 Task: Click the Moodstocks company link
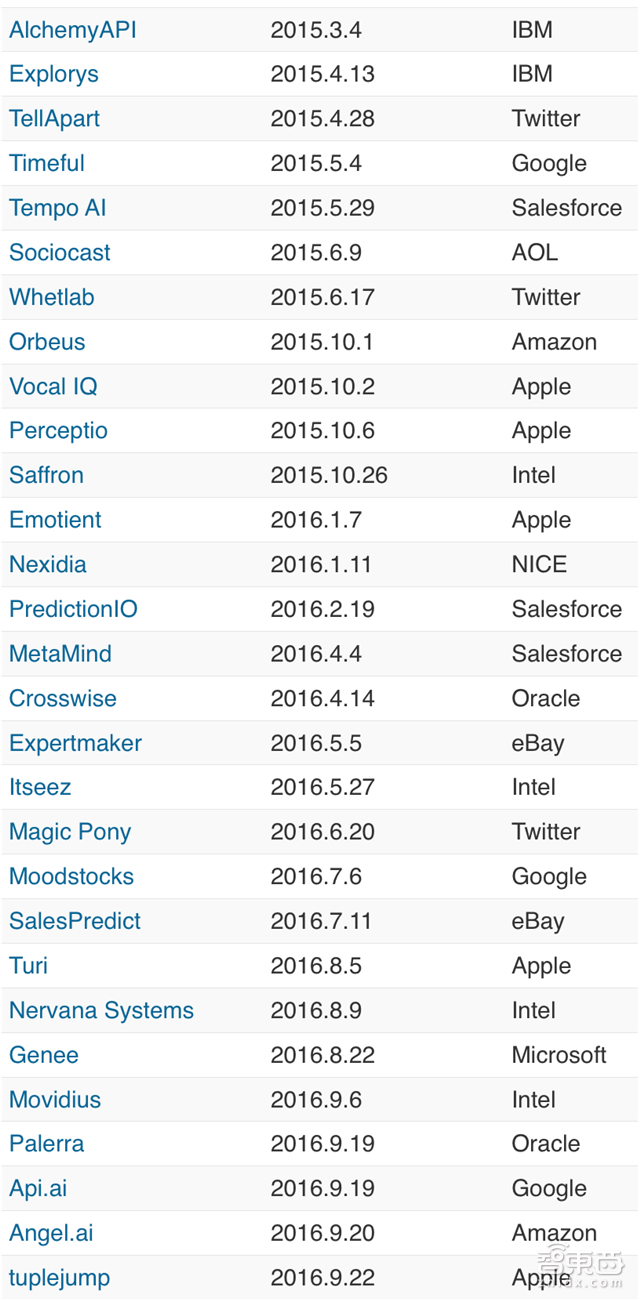pyautogui.click(x=72, y=877)
